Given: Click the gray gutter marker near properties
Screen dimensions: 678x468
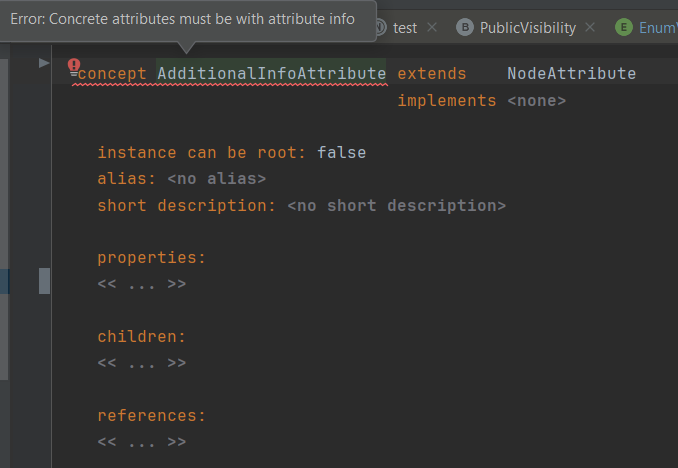Looking at the screenshot, I should [x=44, y=281].
